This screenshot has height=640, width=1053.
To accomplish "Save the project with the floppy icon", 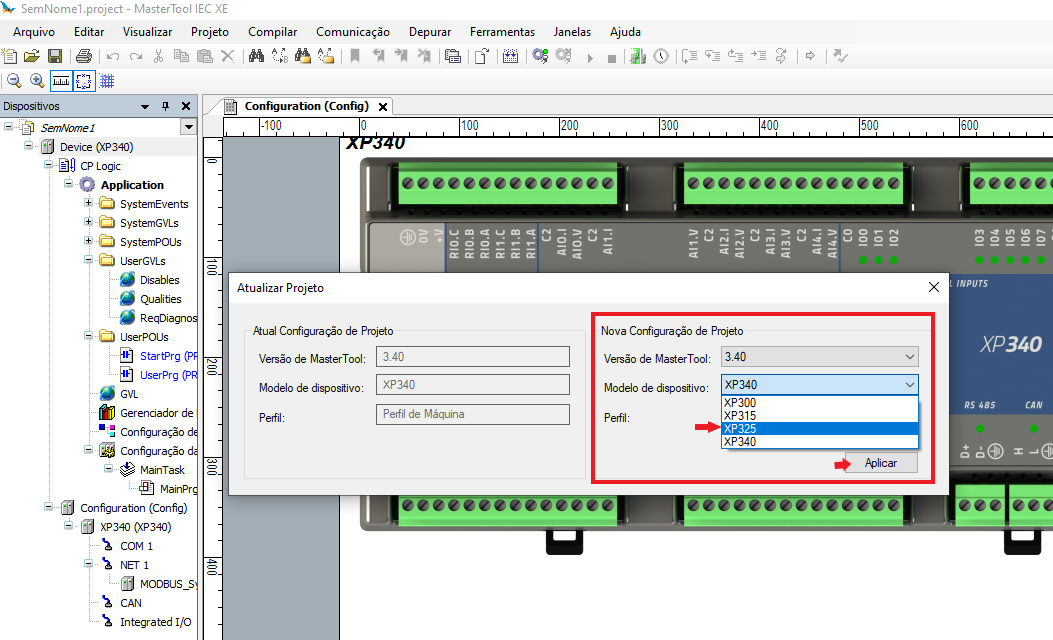I will click(55, 56).
